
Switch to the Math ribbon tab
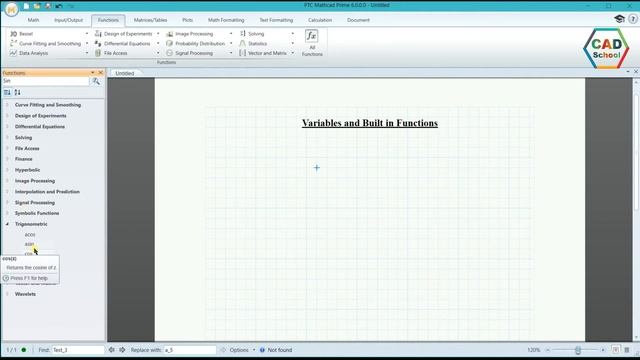pyautogui.click(x=33, y=20)
